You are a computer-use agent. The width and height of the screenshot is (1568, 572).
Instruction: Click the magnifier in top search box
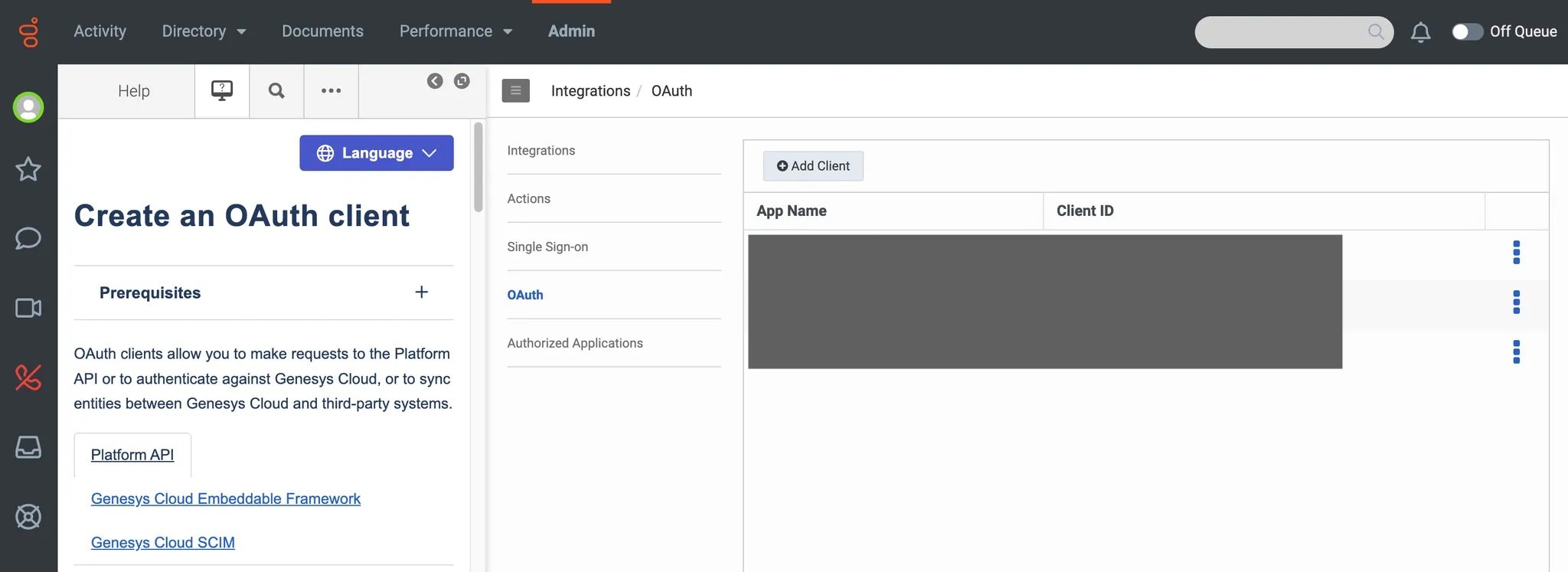pos(1376,31)
